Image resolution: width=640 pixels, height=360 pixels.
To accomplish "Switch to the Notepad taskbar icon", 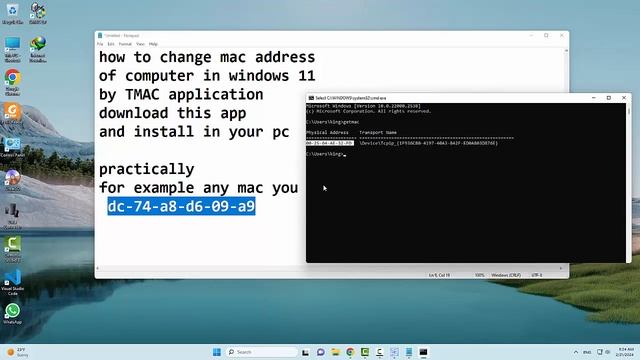I will (x=409, y=352).
